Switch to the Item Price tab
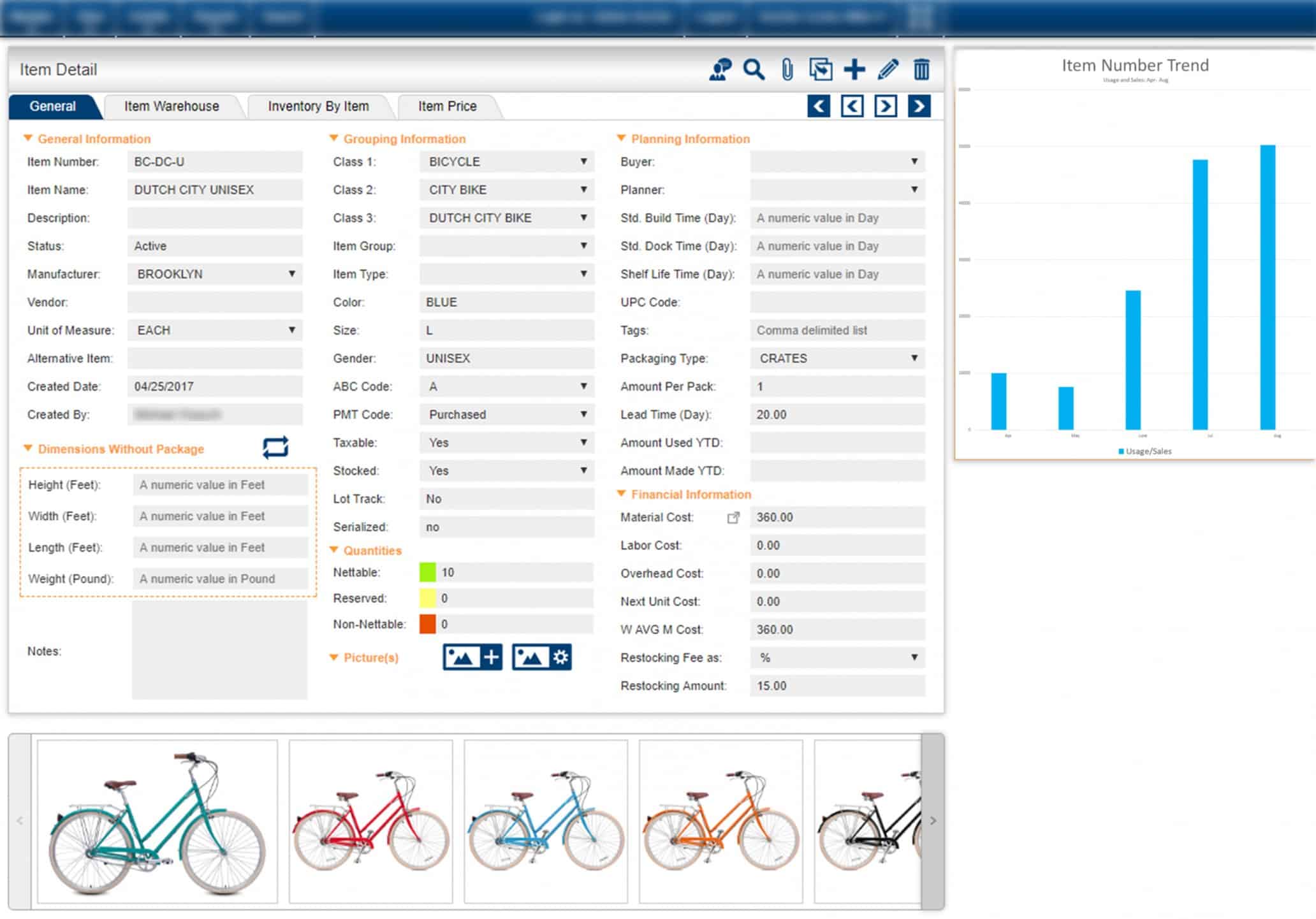1316x919 pixels. pos(448,106)
